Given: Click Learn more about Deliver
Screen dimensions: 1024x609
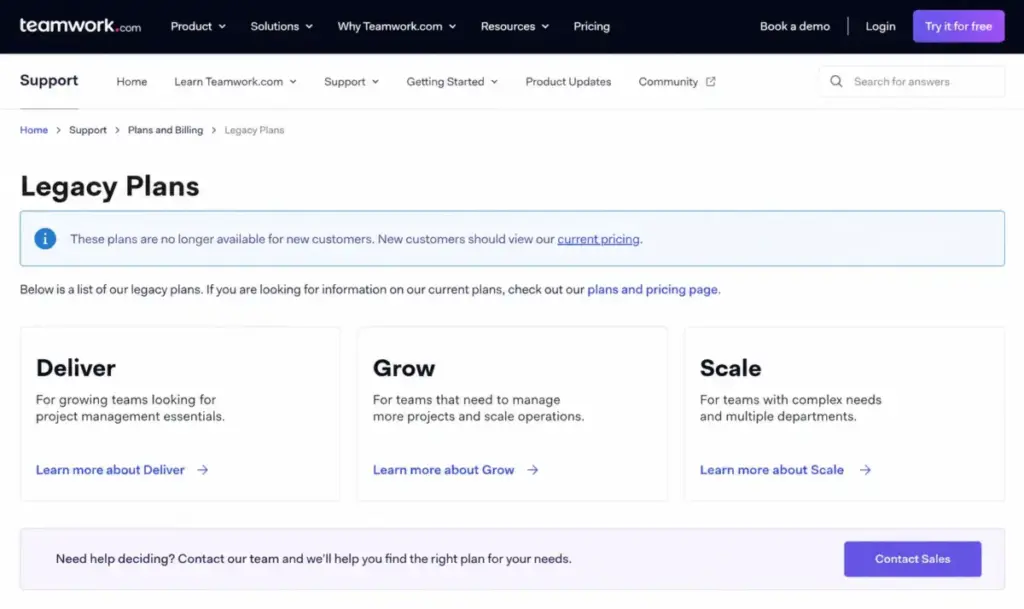Looking at the screenshot, I should tap(110, 470).
